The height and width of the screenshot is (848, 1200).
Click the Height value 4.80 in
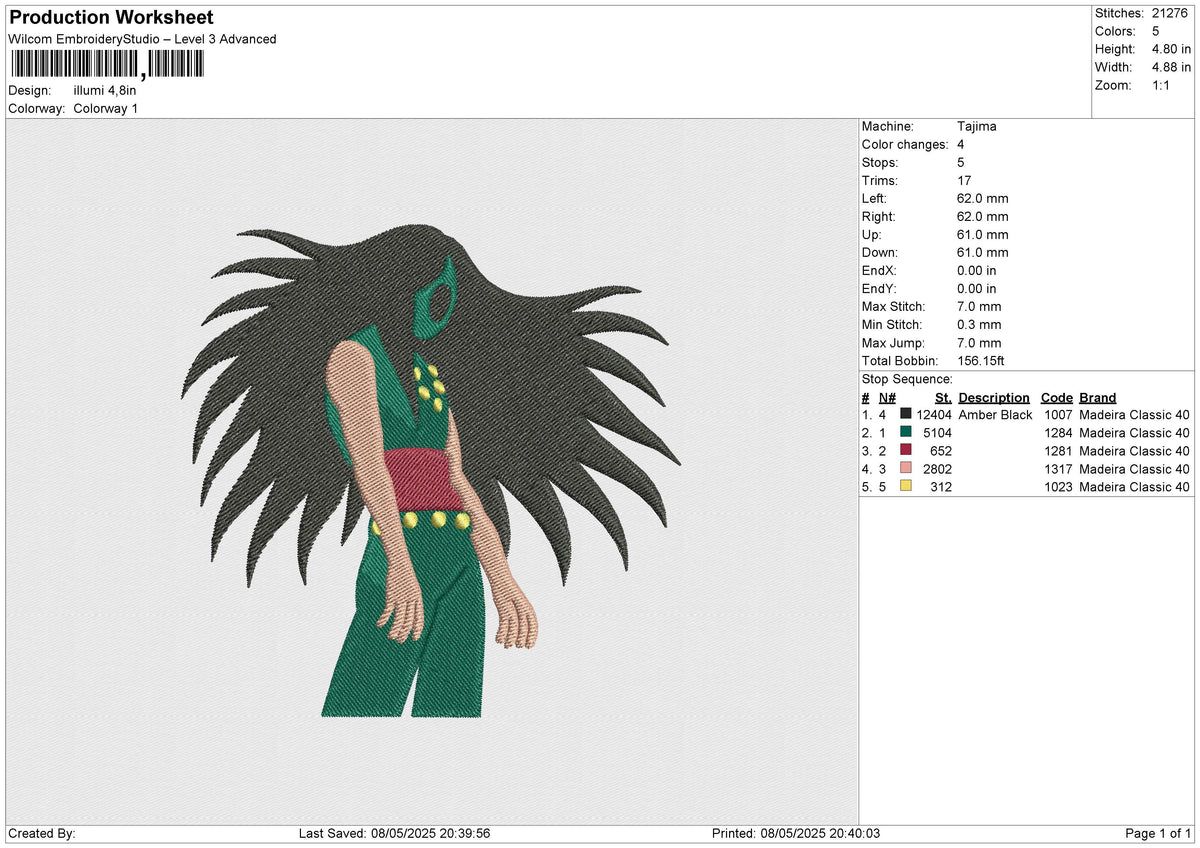(x=1172, y=49)
